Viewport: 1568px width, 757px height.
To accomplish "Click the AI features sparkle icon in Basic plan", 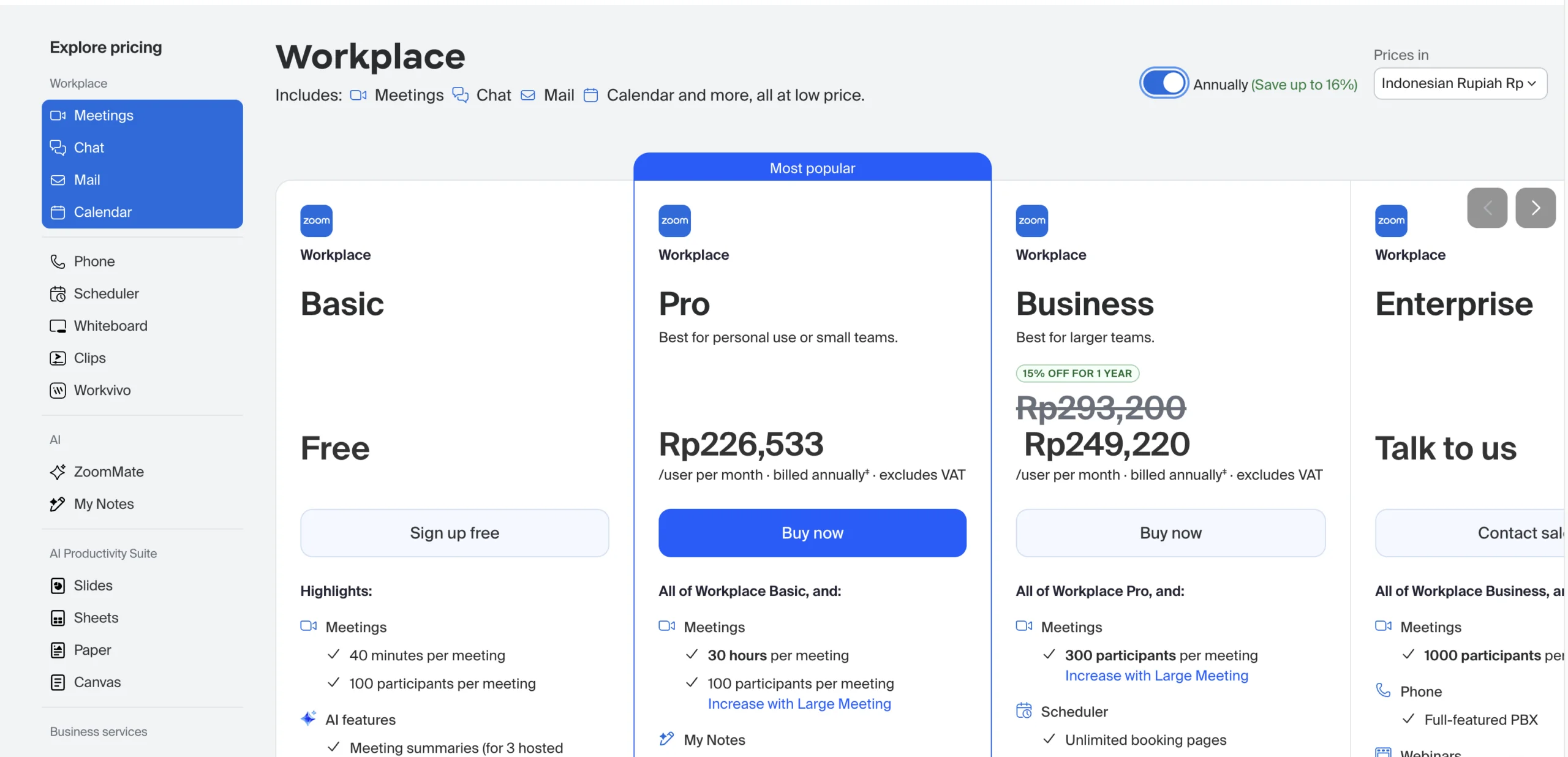I will pos(309,718).
